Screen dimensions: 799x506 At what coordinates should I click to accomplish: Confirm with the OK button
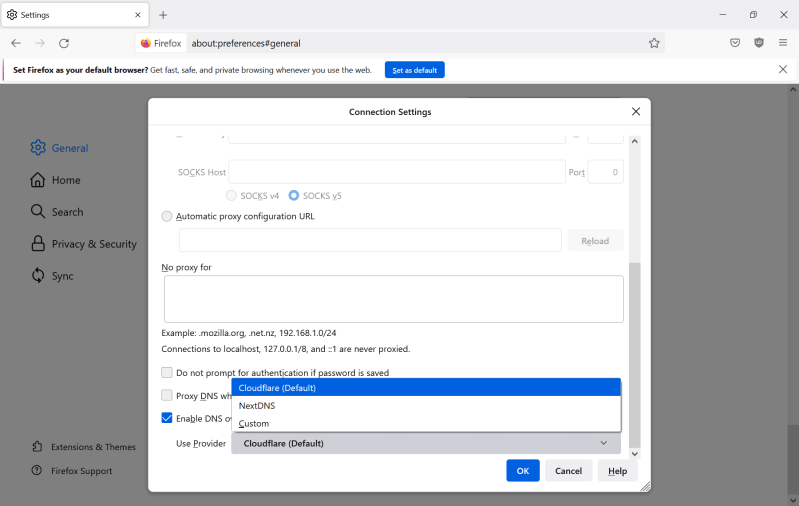pos(523,471)
